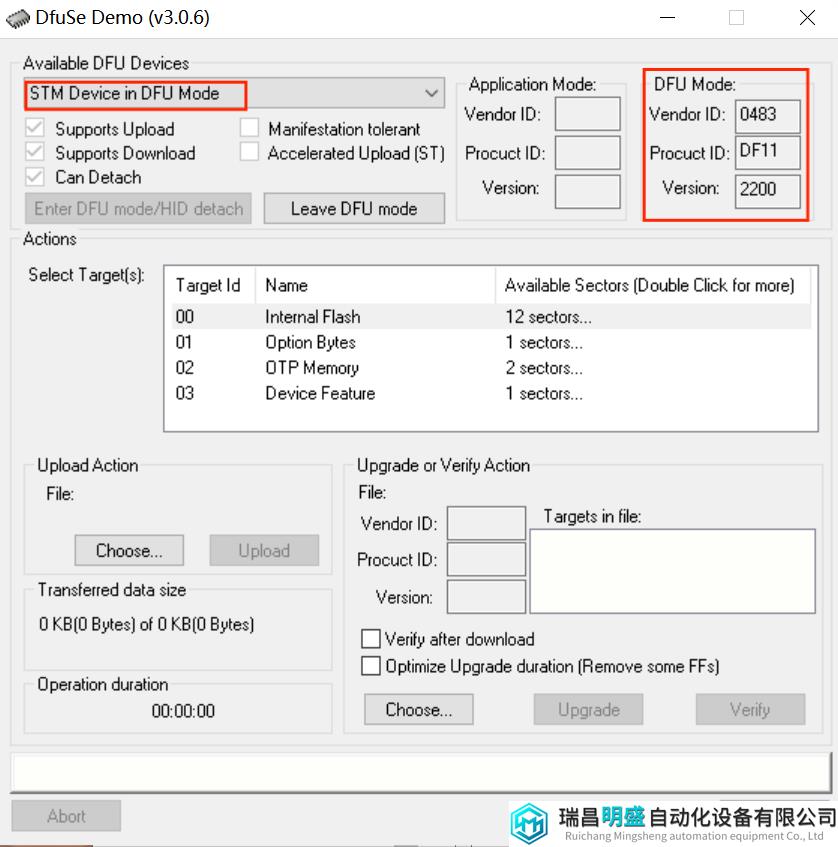838x847 pixels.
Task: Click DFU Mode Vendor ID field 0483
Action: tap(767, 116)
